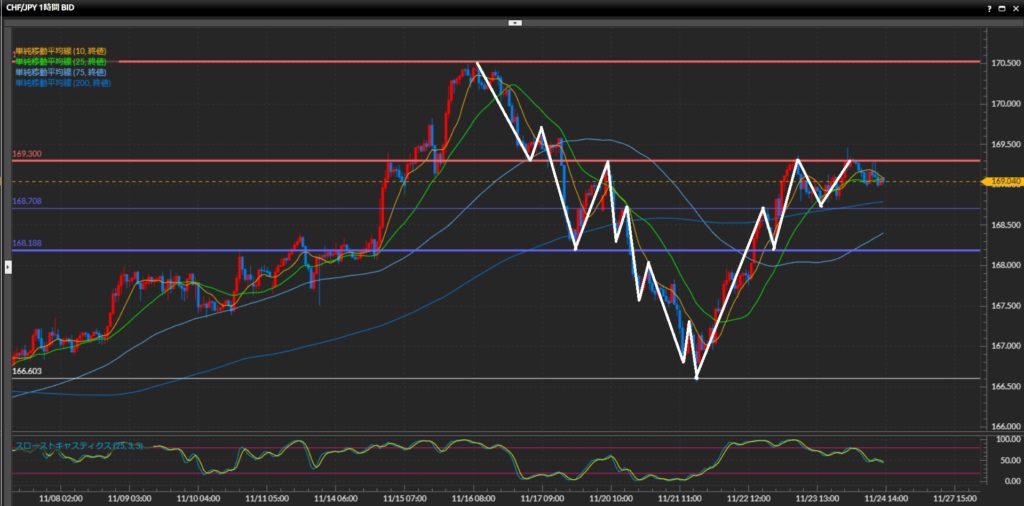Screen dimensions: 1024x506
Task: Click the 75-period moving average label
Action: coord(60,72)
